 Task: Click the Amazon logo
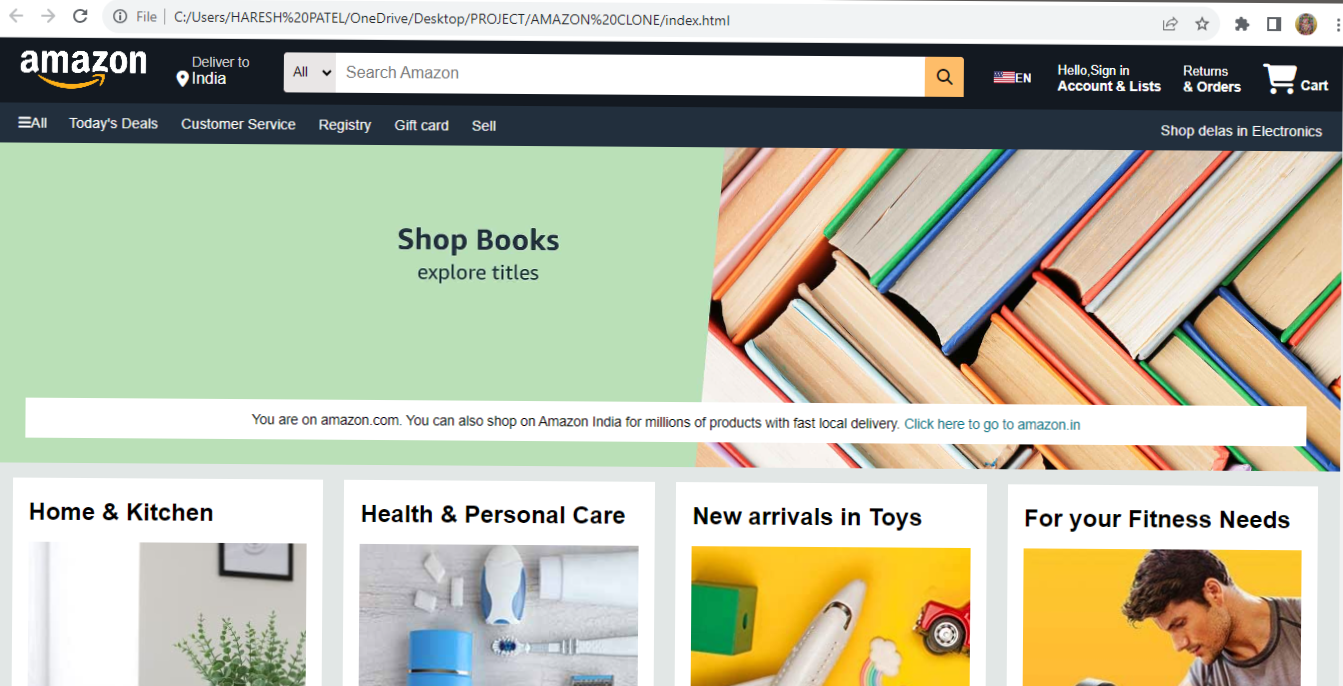coord(83,70)
